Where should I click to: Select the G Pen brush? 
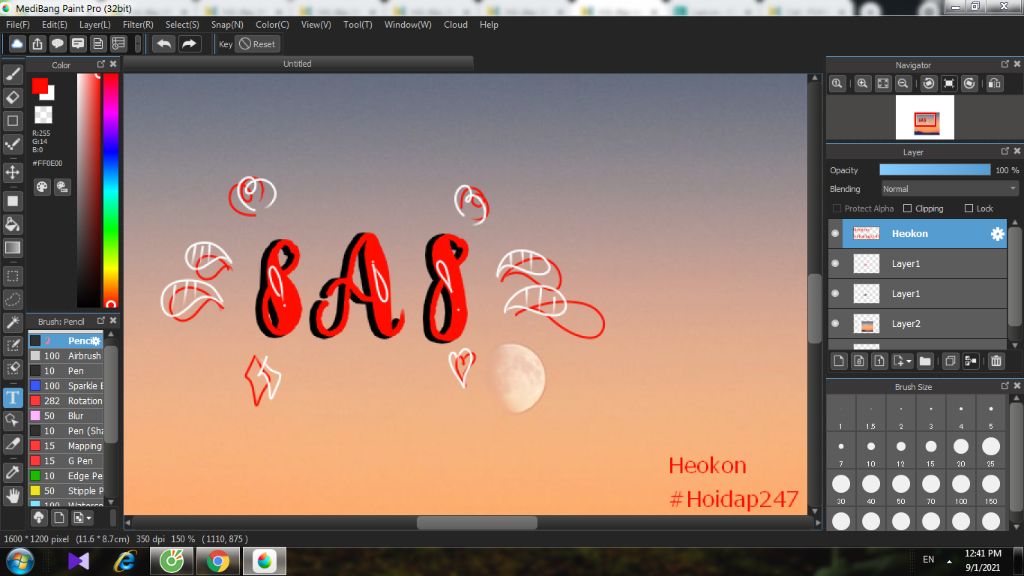pos(66,461)
